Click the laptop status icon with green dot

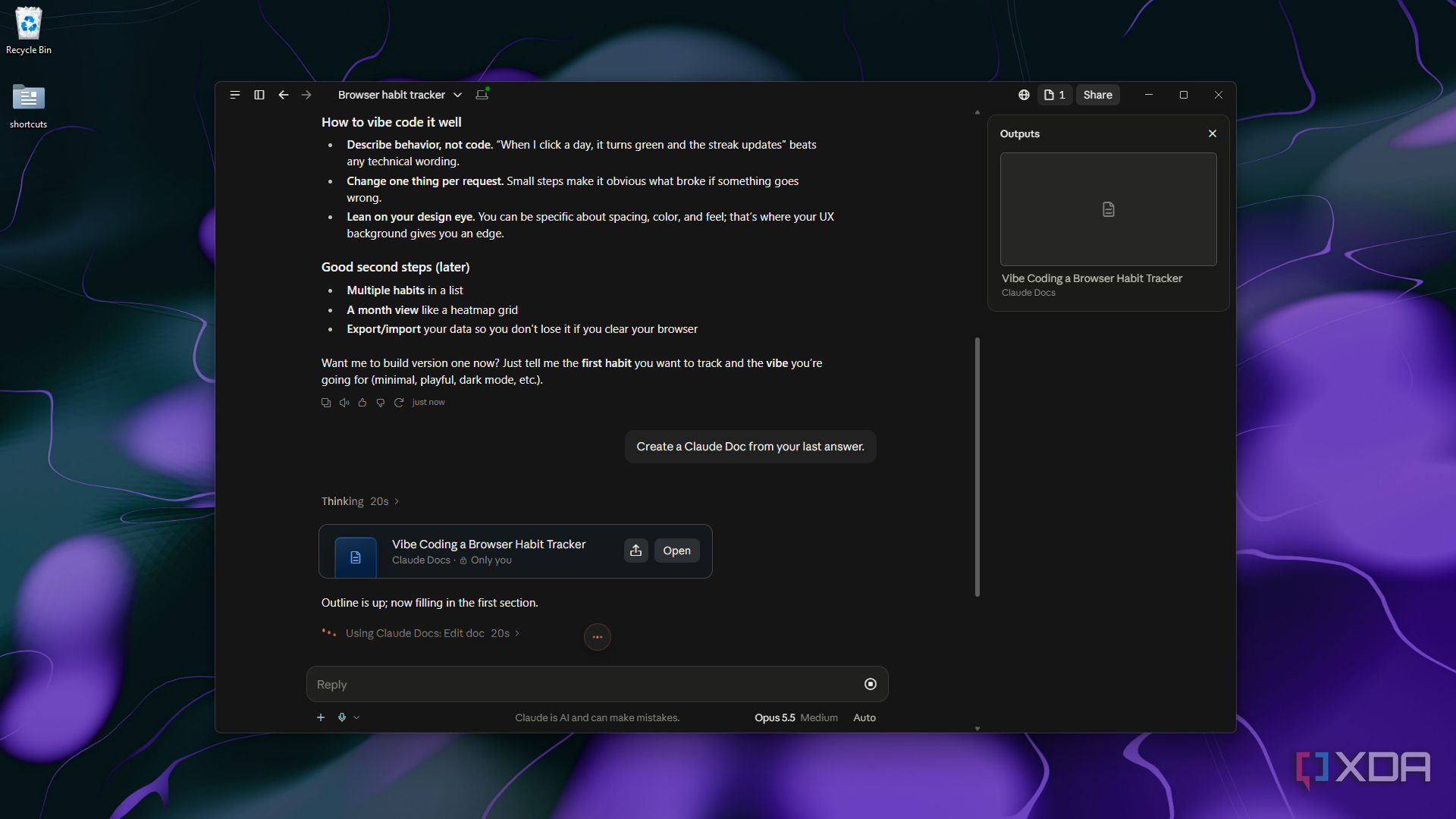pos(482,94)
